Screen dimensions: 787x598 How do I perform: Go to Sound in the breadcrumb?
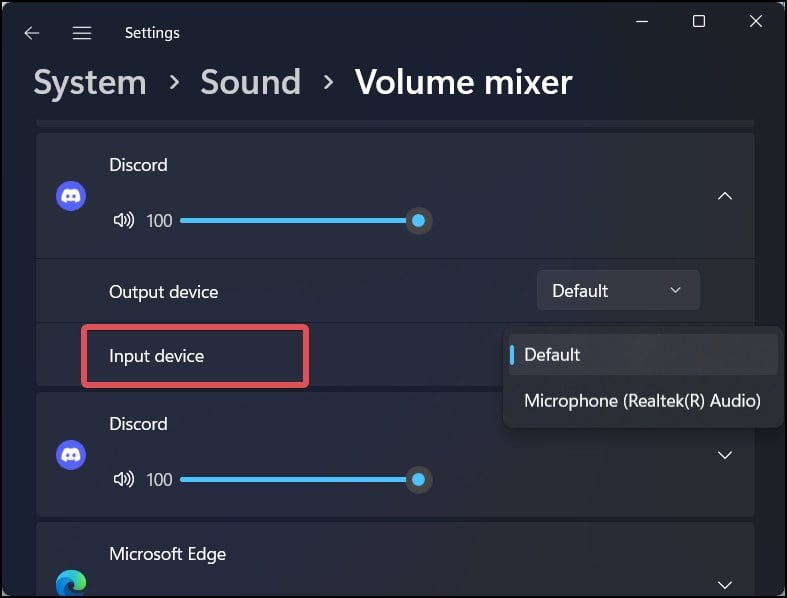[x=250, y=82]
